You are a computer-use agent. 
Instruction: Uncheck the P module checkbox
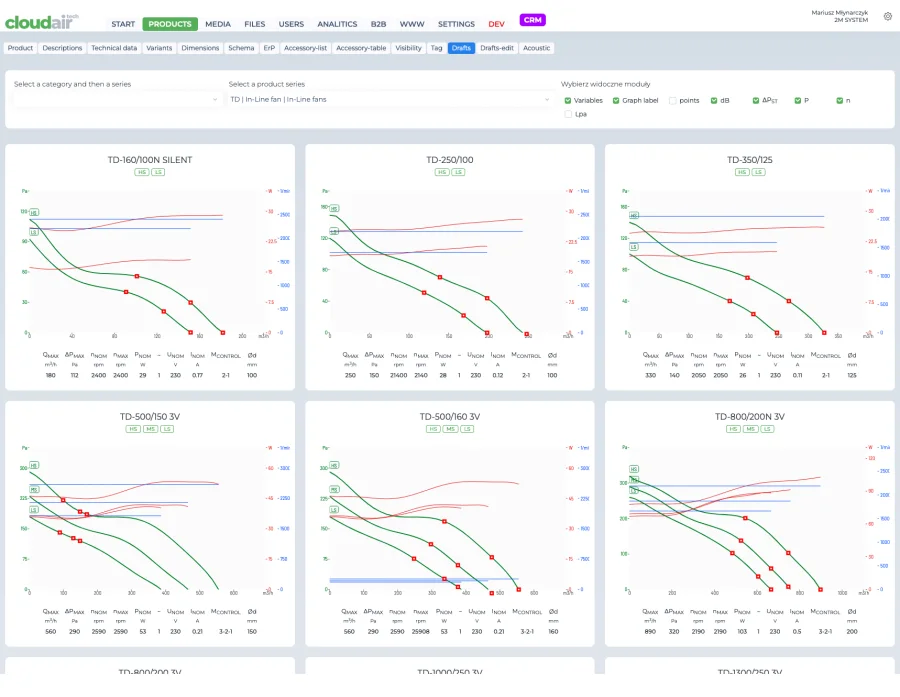point(798,100)
